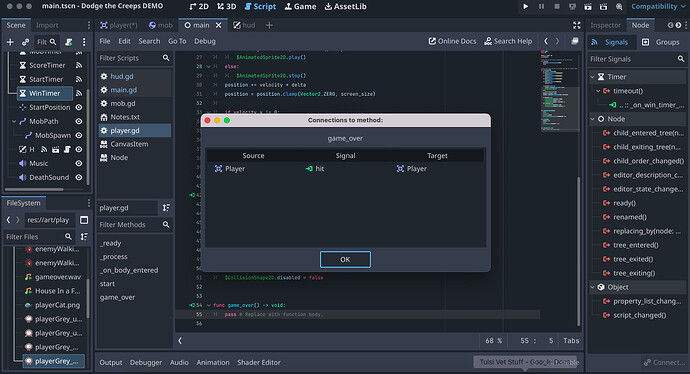The image size is (690, 374).
Task: Go to next script edit history arrow
Action: (557, 41)
